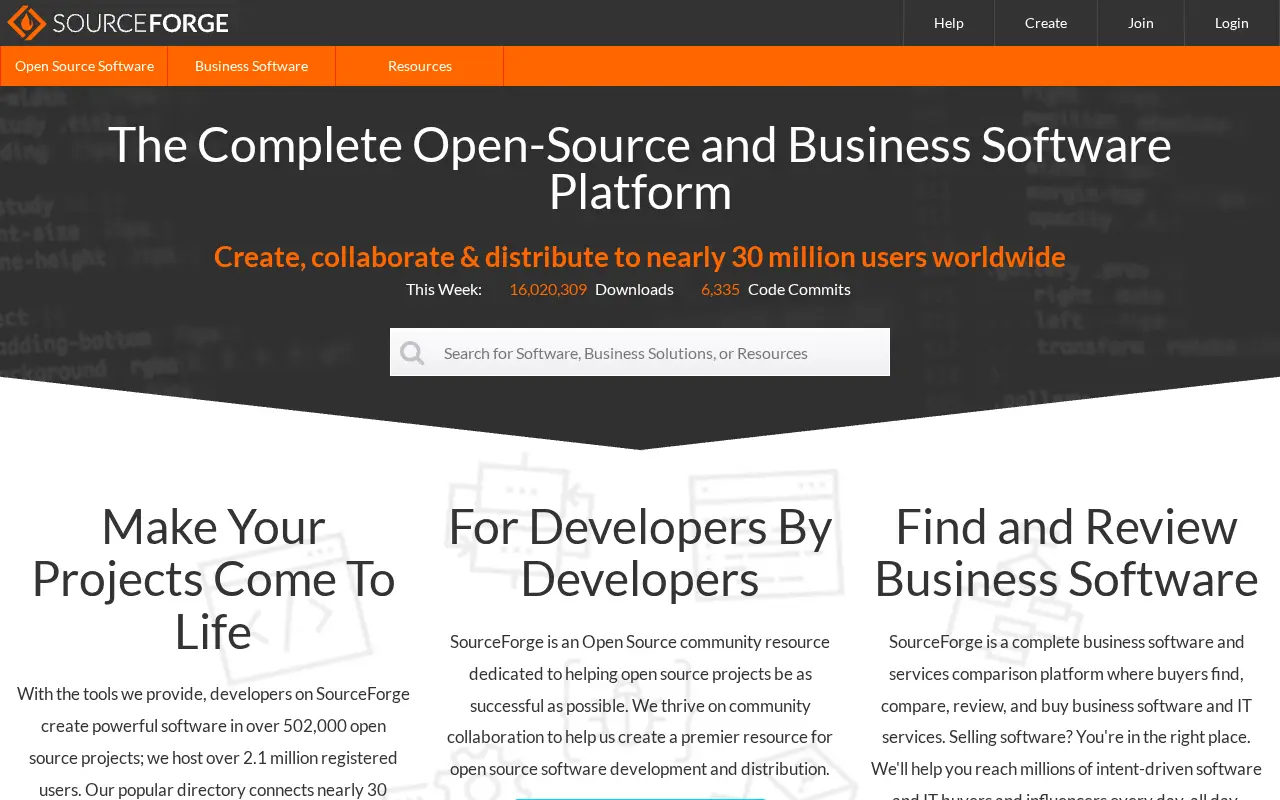The image size is (1280, 800).
Task: Click the Login button in header
Action: pos(1232,23)
